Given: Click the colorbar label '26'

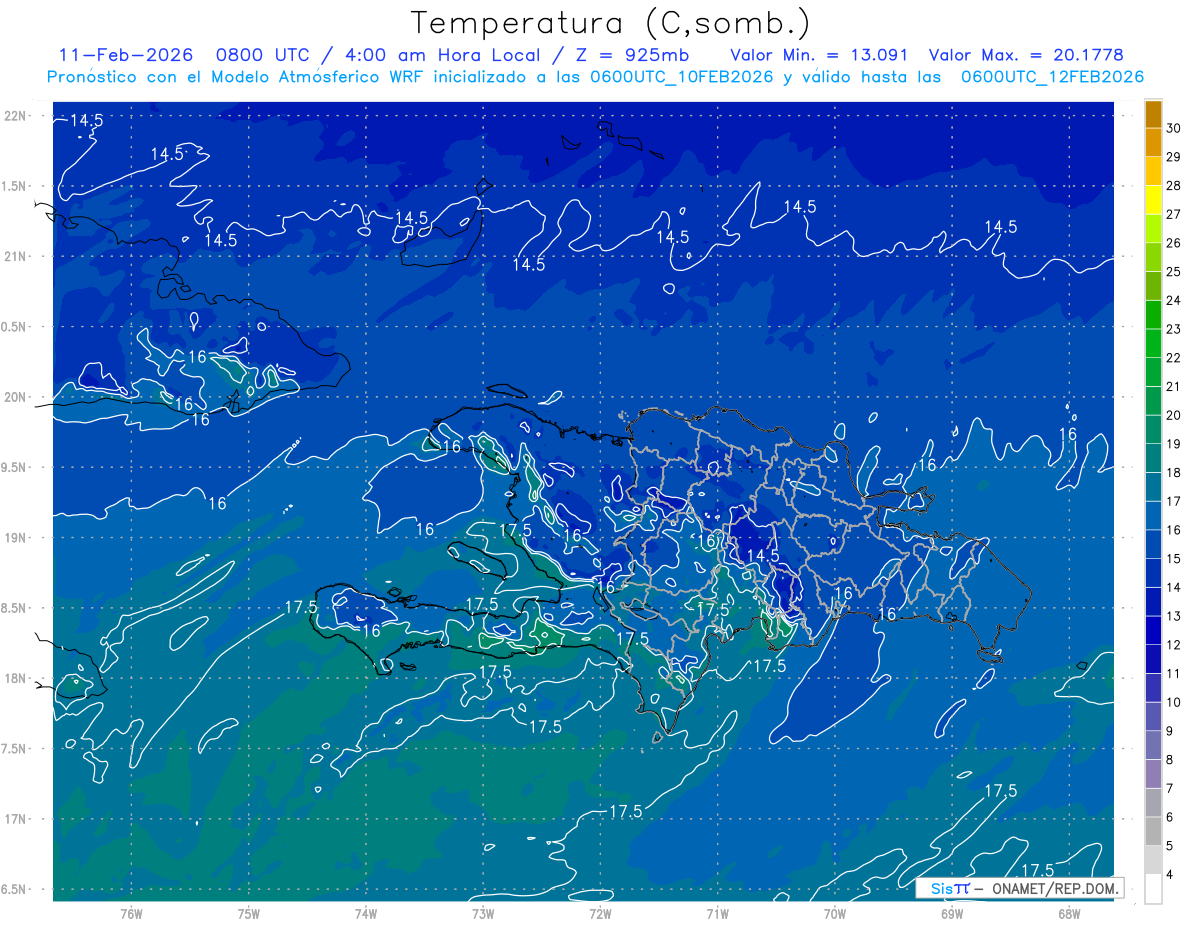Looking at the screenshot, I should tap(1173, 243).
